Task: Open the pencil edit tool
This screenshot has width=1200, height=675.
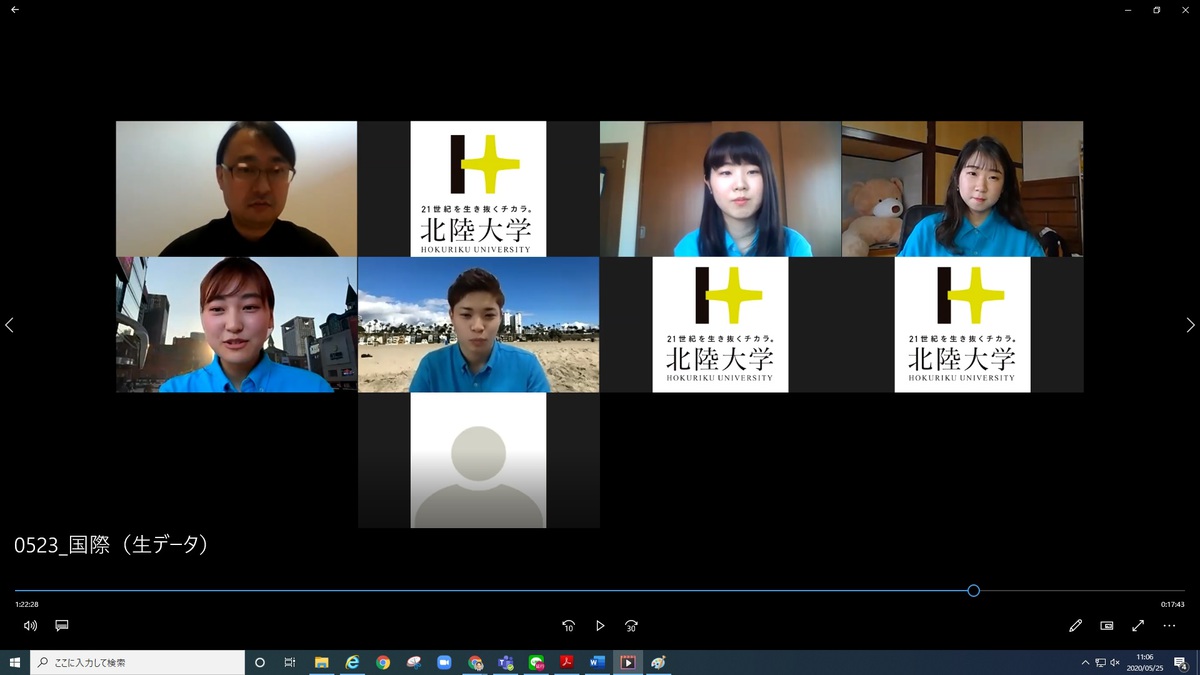Action: pyautogui.click(x=1075, y=626)
